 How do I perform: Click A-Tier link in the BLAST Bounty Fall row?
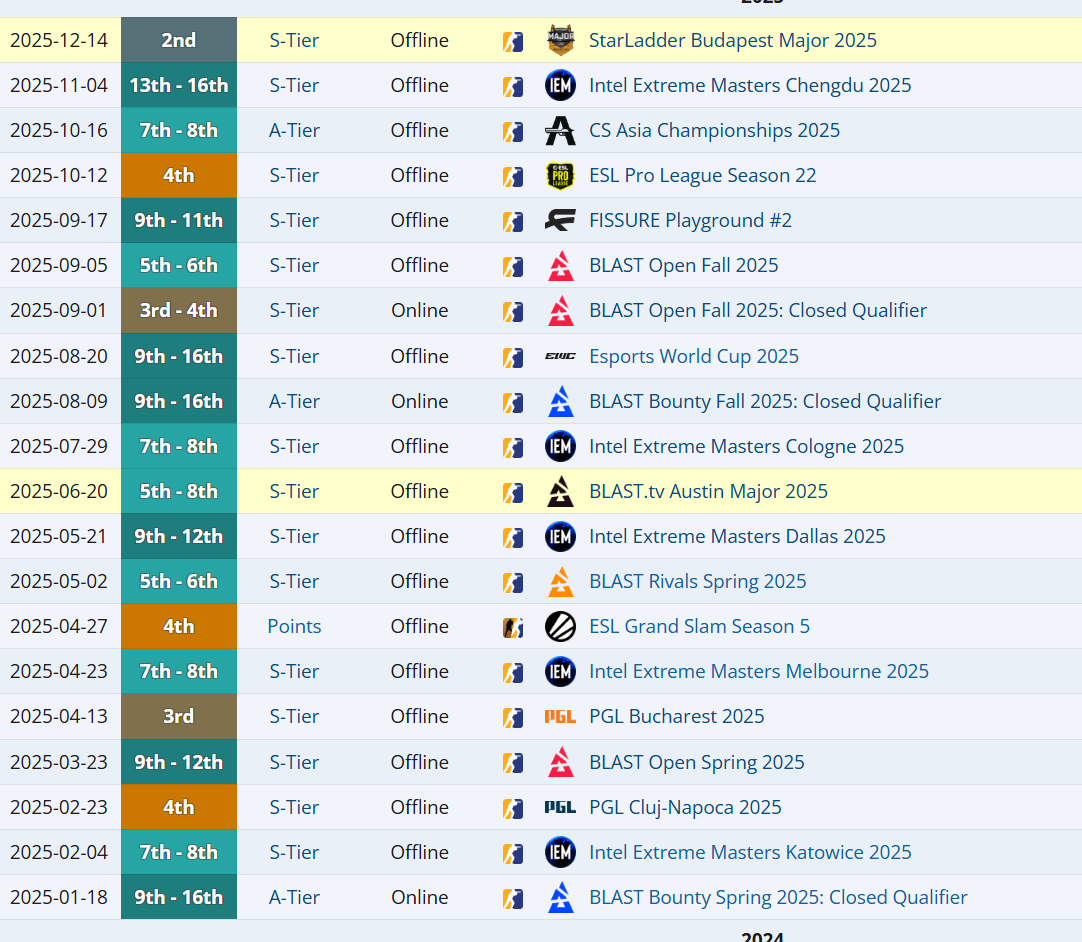coord(294,401)
